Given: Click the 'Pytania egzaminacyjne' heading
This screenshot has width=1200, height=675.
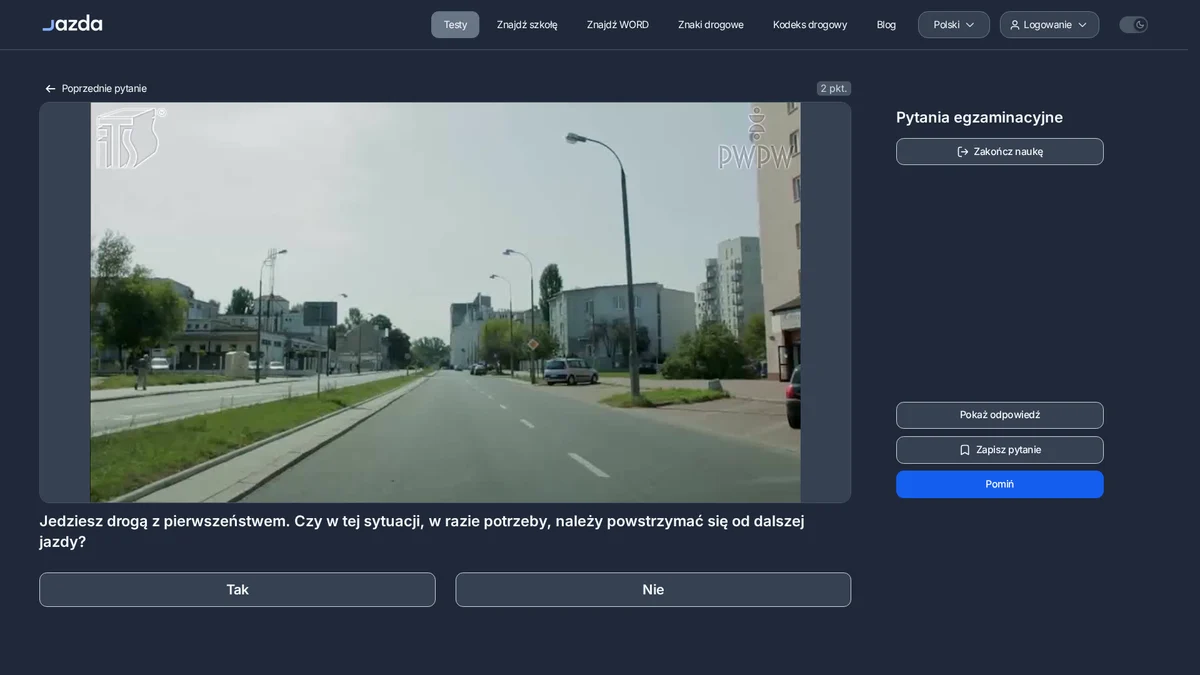Looking at the screenshot, I should tap(979, 118).
